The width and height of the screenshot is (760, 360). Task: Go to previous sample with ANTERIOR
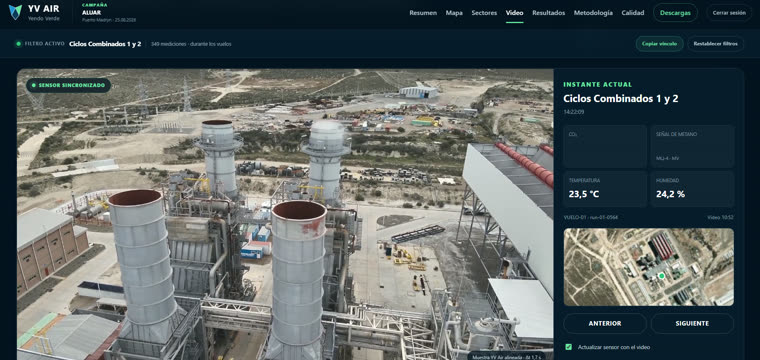[x=604, y=323]
